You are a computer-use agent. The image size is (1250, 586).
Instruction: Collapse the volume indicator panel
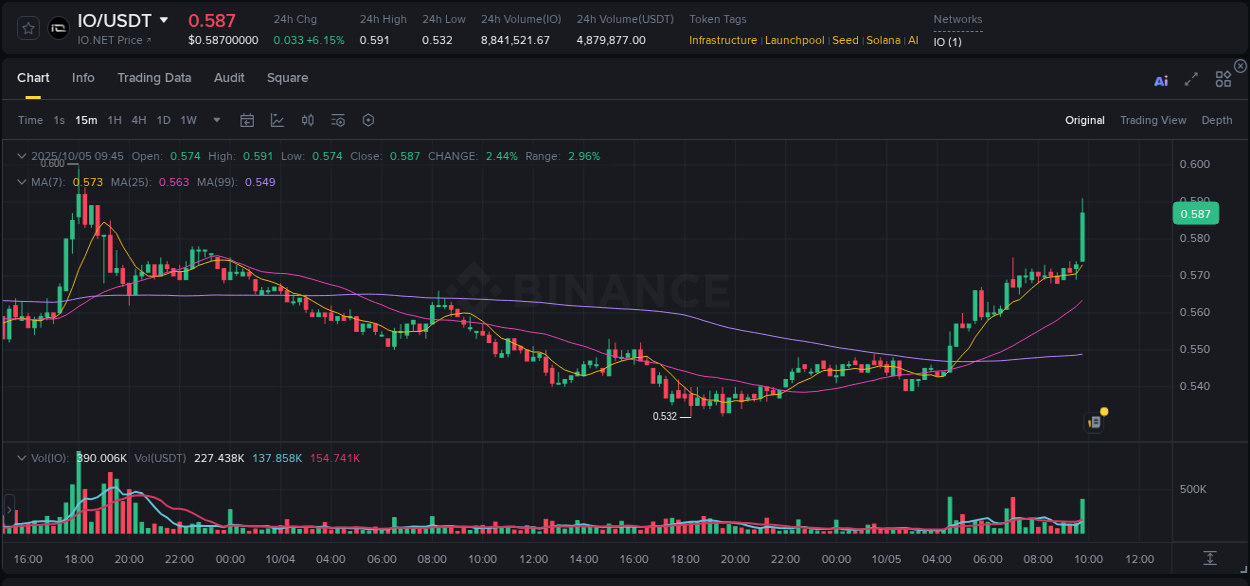coord(21,456)
